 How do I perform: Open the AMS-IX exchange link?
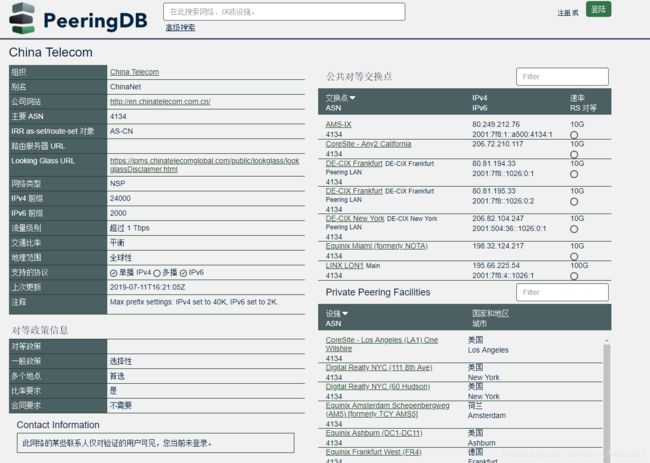pos(338,124)
